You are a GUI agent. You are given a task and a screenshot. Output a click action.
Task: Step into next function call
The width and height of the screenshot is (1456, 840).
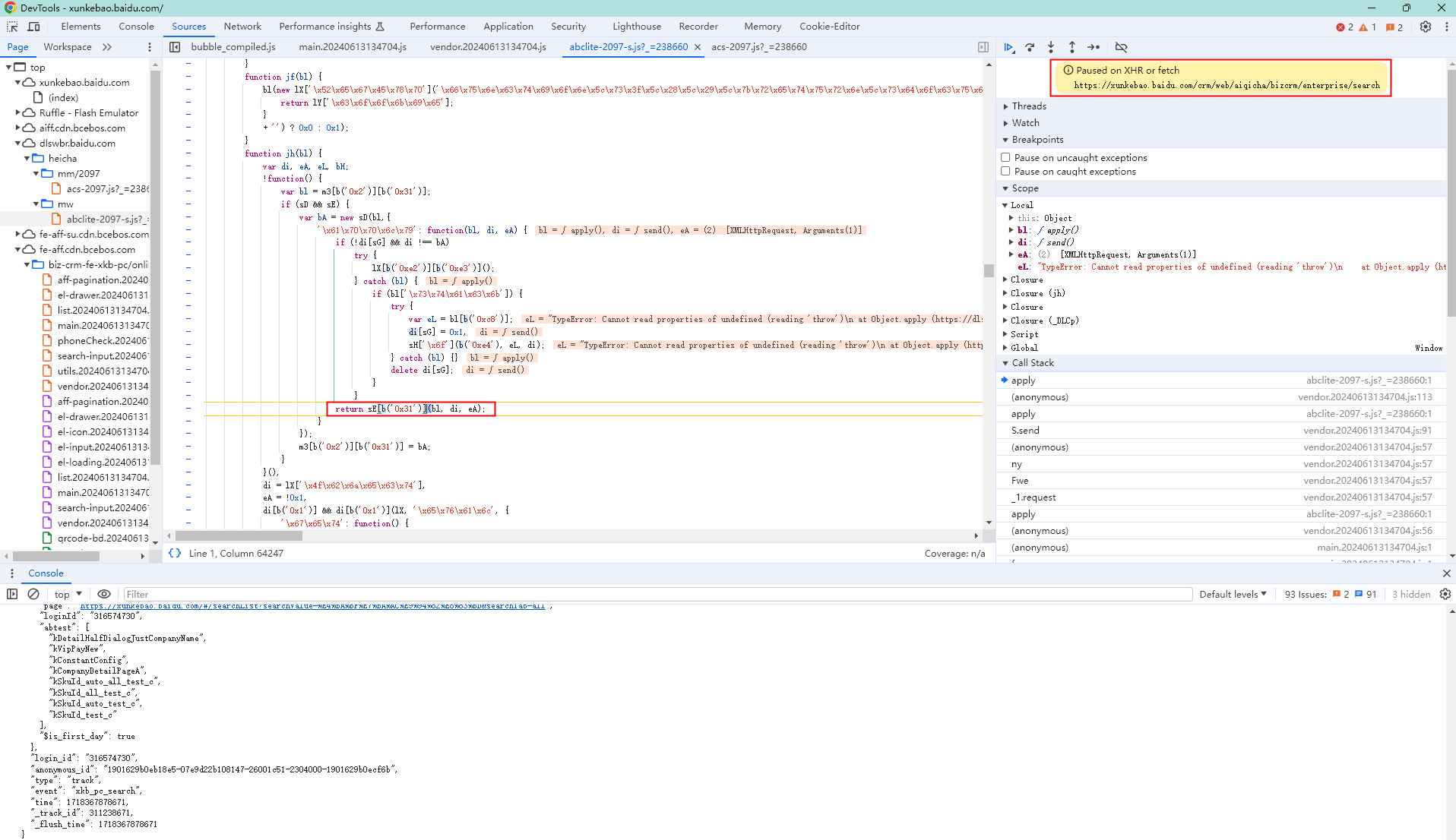tap(1051, 47)
